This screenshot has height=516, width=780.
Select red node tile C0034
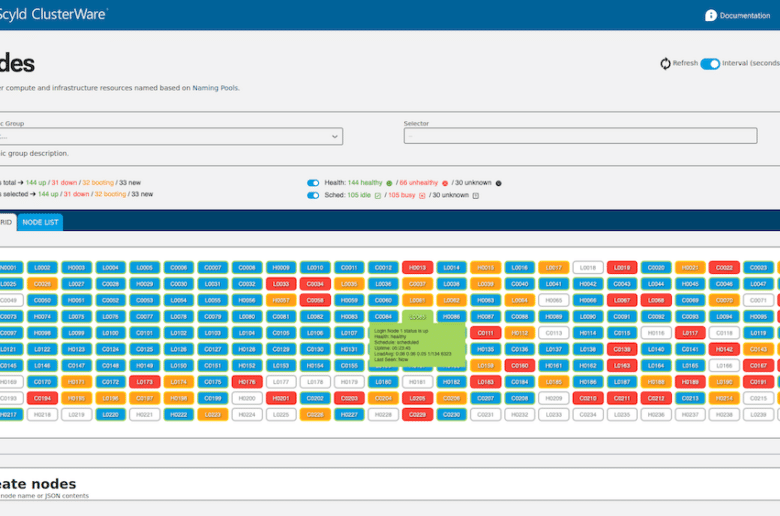(x=315, y=284)
